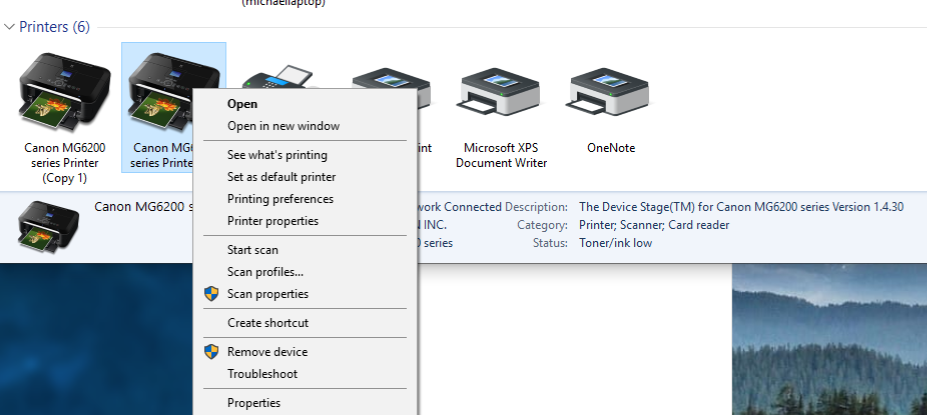The width and height of the screenshot is (927, 415).
Task: Click Category value Printer; Scanner; Card reader
Action: click(x=654, y=225)
